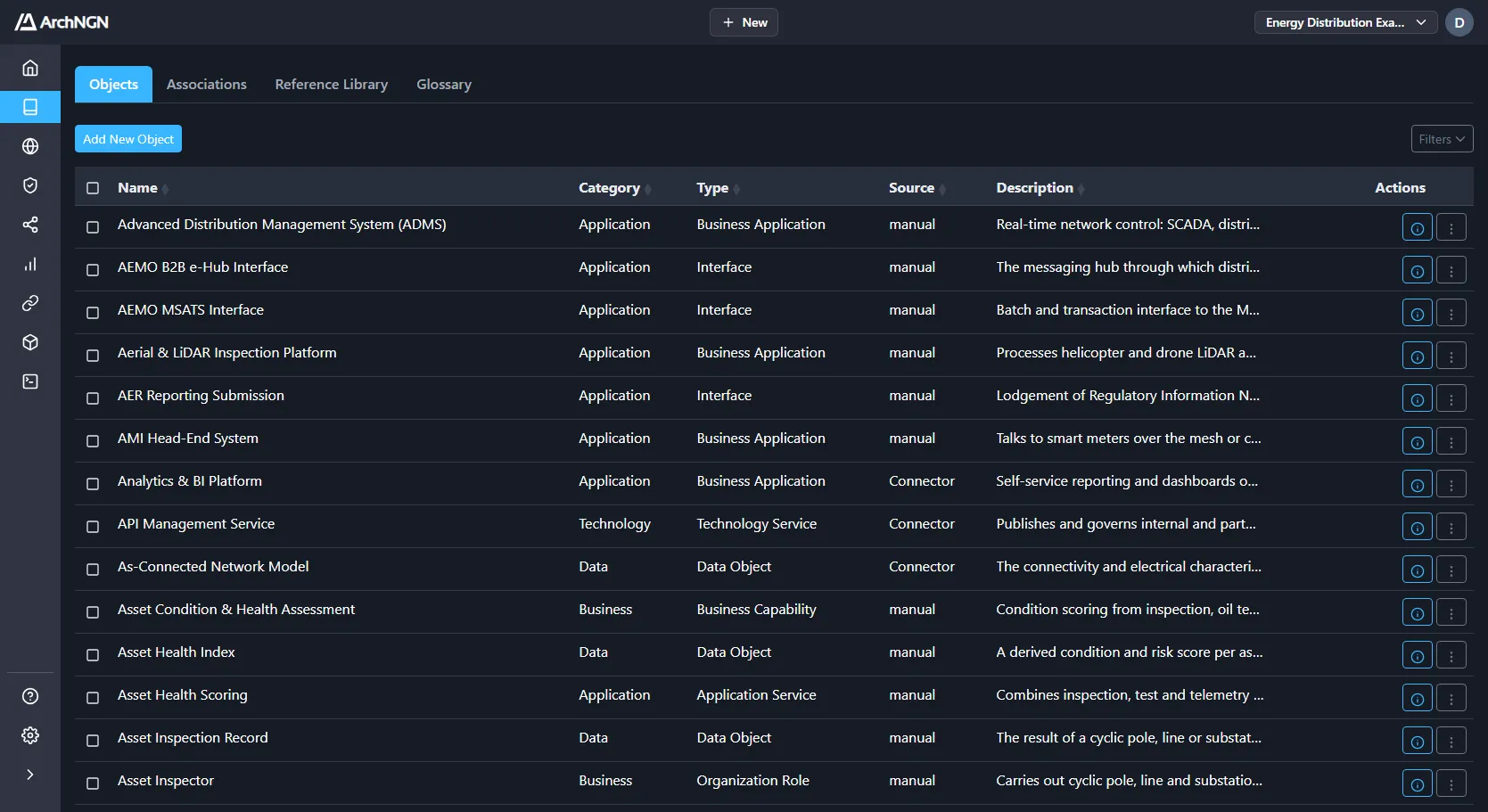Show info for Asset Inspector row
The width and height of the screenshot is (1488, 812).
click(x=1417, y=784)
